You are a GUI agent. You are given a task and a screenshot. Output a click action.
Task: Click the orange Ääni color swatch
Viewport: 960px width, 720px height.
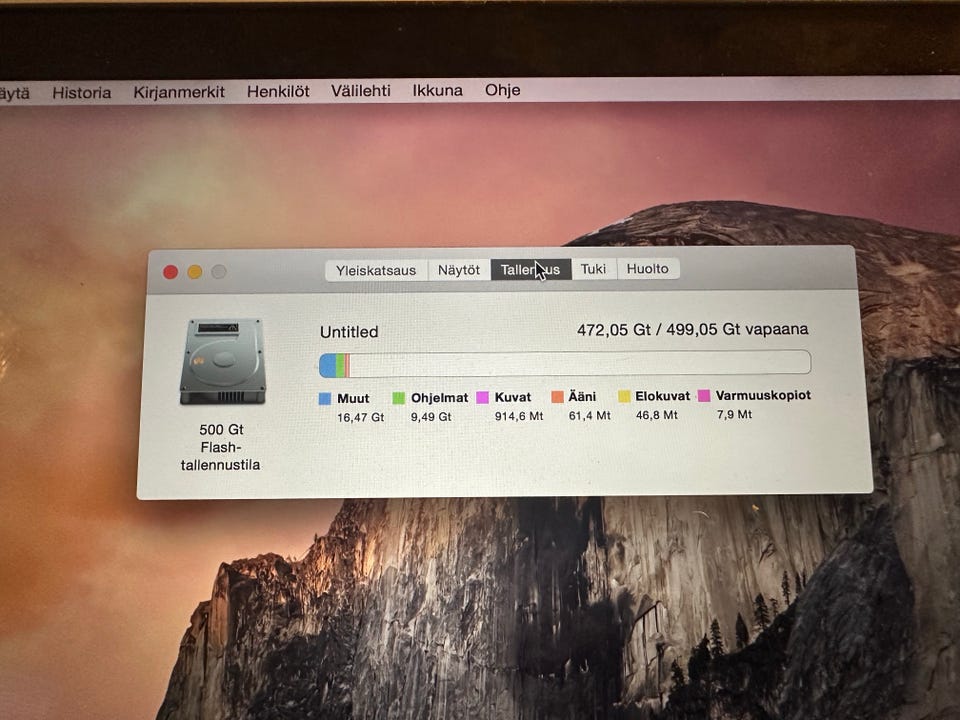click(557, 397)
